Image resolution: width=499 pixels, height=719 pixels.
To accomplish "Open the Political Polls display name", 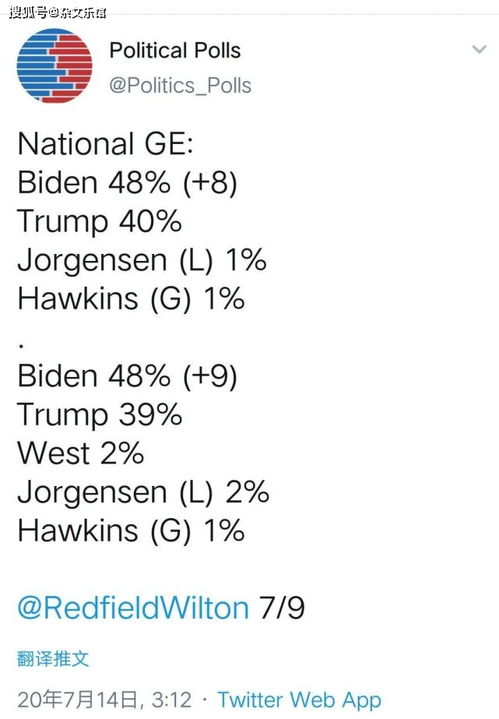I will pyautogui.click(x=175, y=50).
